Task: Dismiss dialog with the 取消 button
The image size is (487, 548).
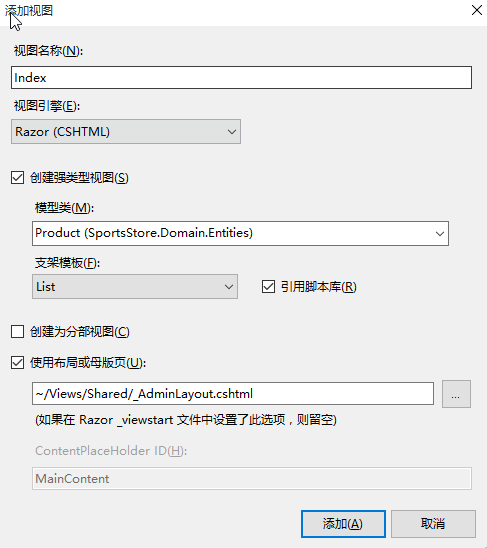Action: [x=433, y=524]
